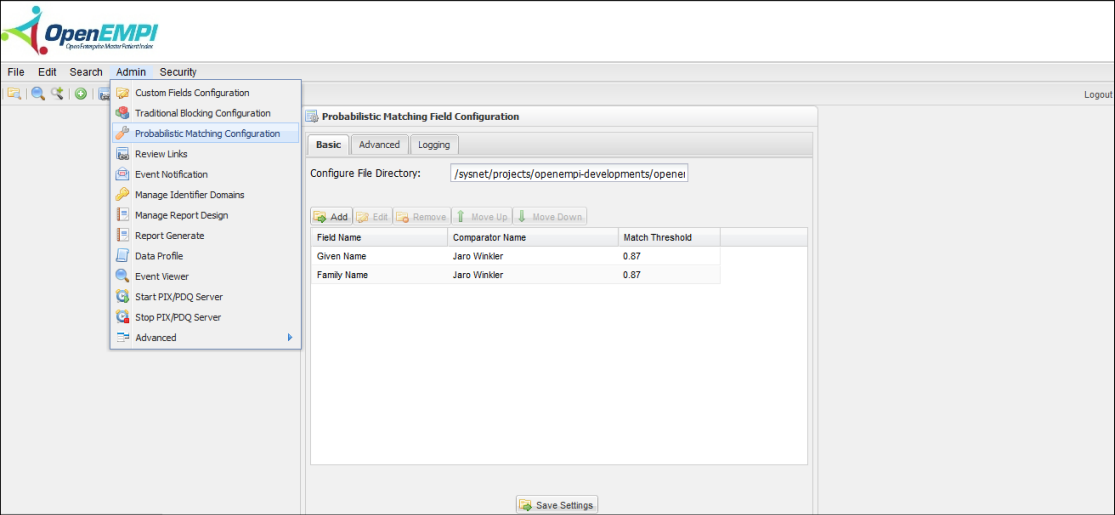1115x515 pixels.
Task: Click the Move Up button
Action: point(481,217)
